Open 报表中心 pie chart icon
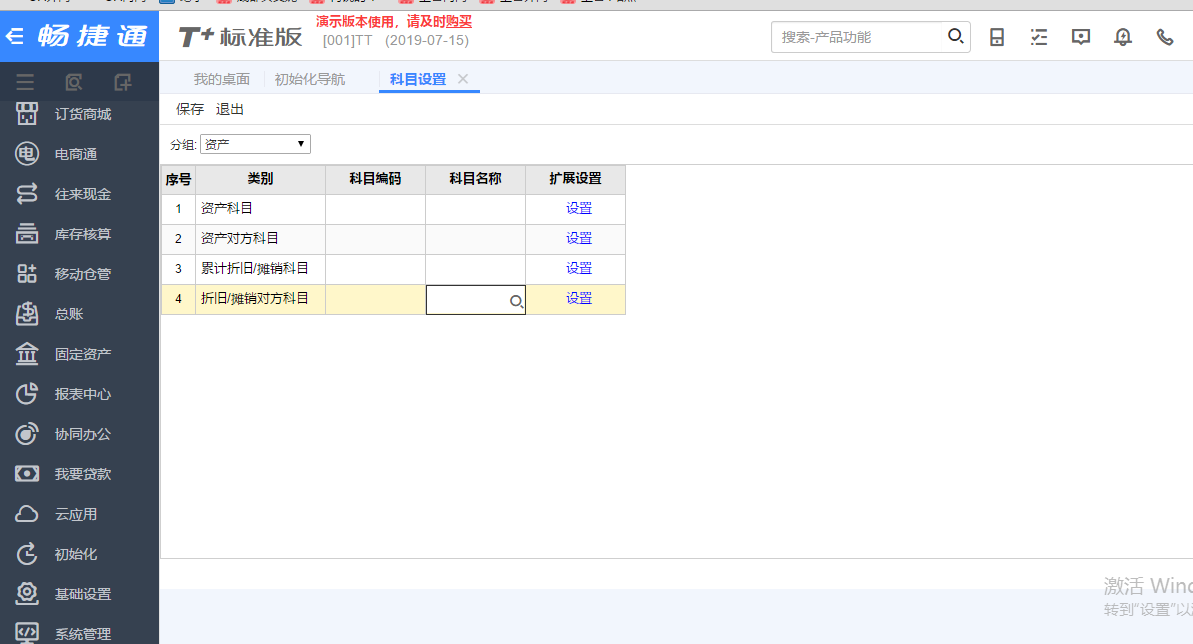The width and height of the screenshot is (1193, 644). point(27,394)
